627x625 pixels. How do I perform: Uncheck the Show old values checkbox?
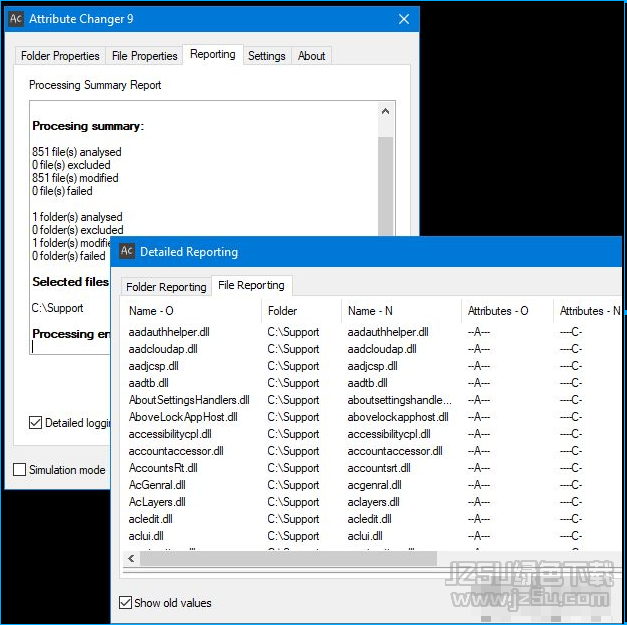(x=126, y=602)
